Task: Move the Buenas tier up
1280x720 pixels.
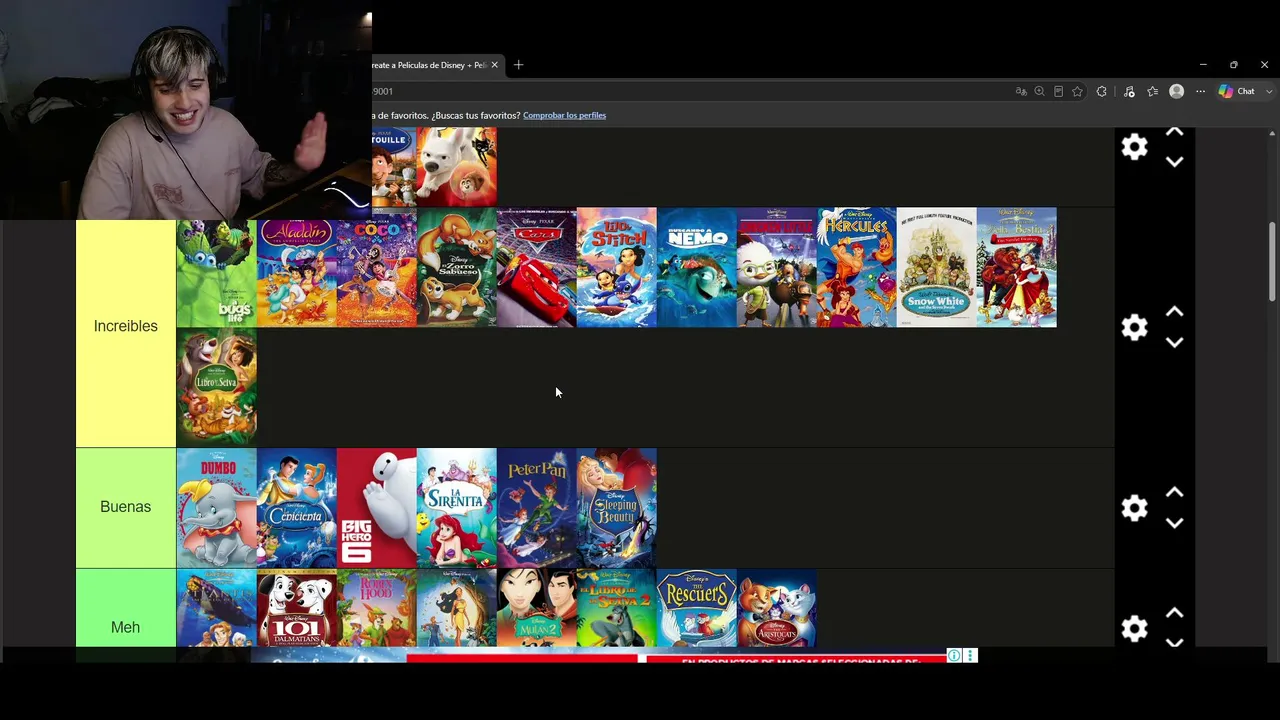Action: (x=1175, y=492)
